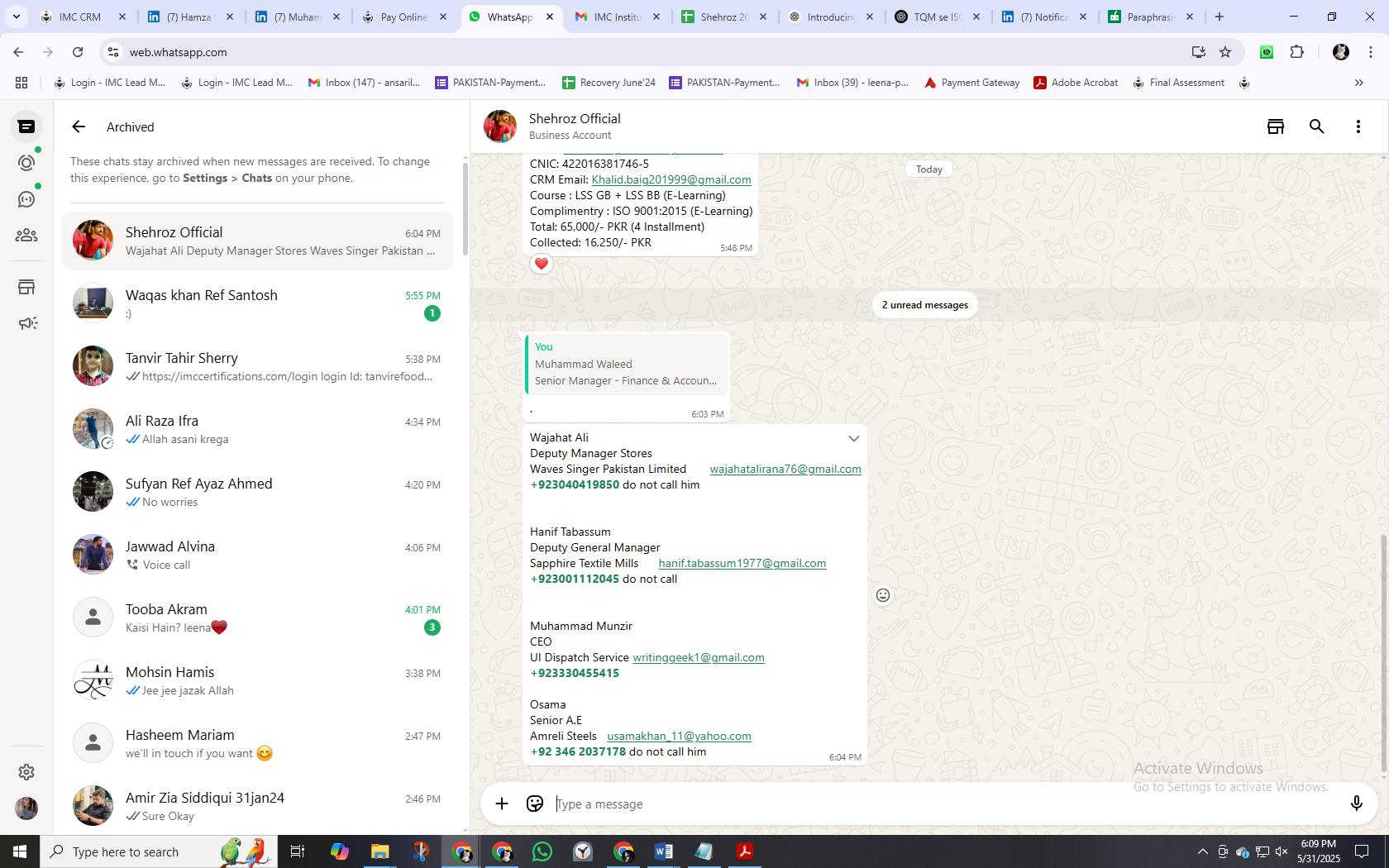Open the chat menu three-dots icon
This screenshot has width=1389, height=868.
1358,126
